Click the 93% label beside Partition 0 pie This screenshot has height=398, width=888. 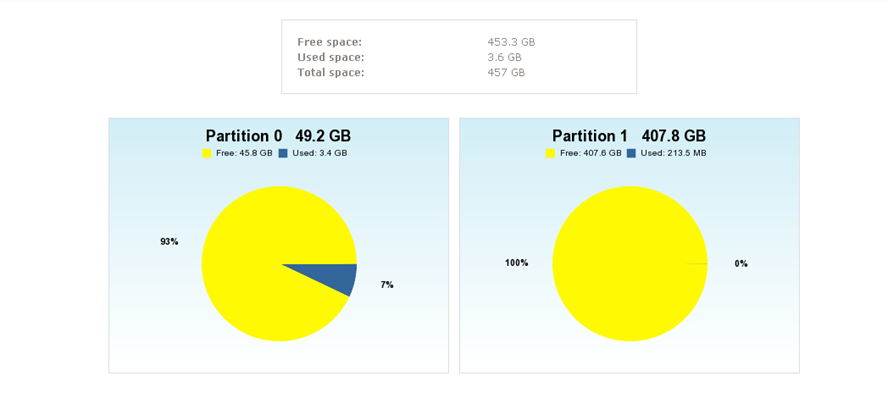coord(169,242)
